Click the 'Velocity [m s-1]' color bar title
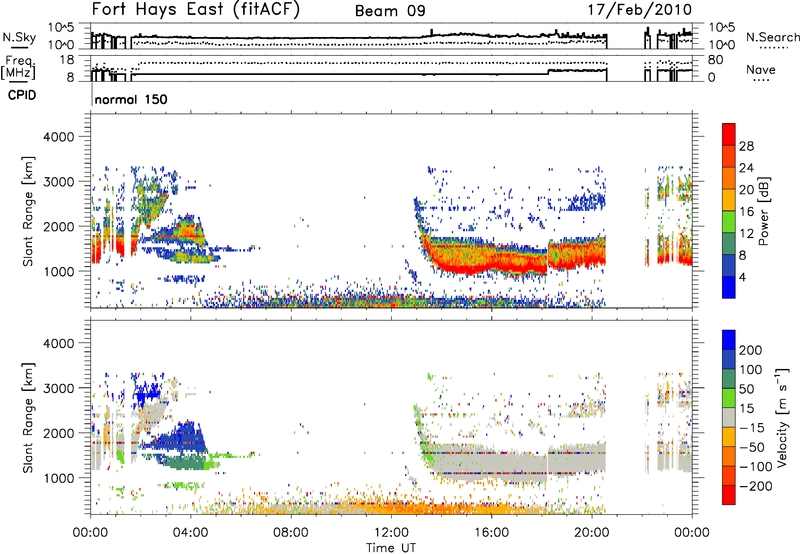 tap(782, 417)
